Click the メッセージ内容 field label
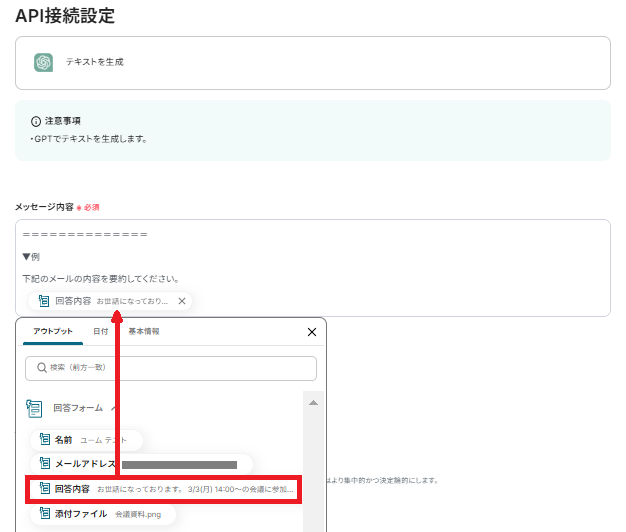 click(44, 207)
